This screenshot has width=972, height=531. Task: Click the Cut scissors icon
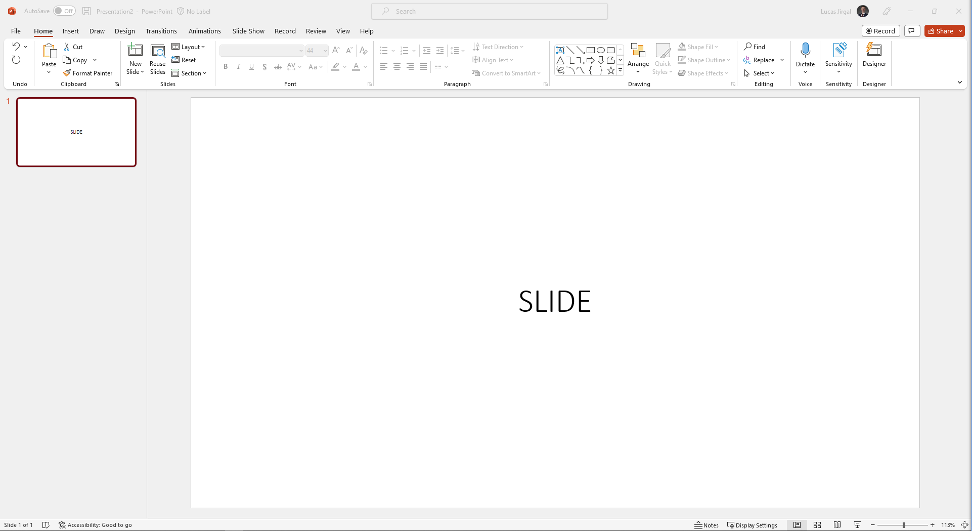pos(67,47)
